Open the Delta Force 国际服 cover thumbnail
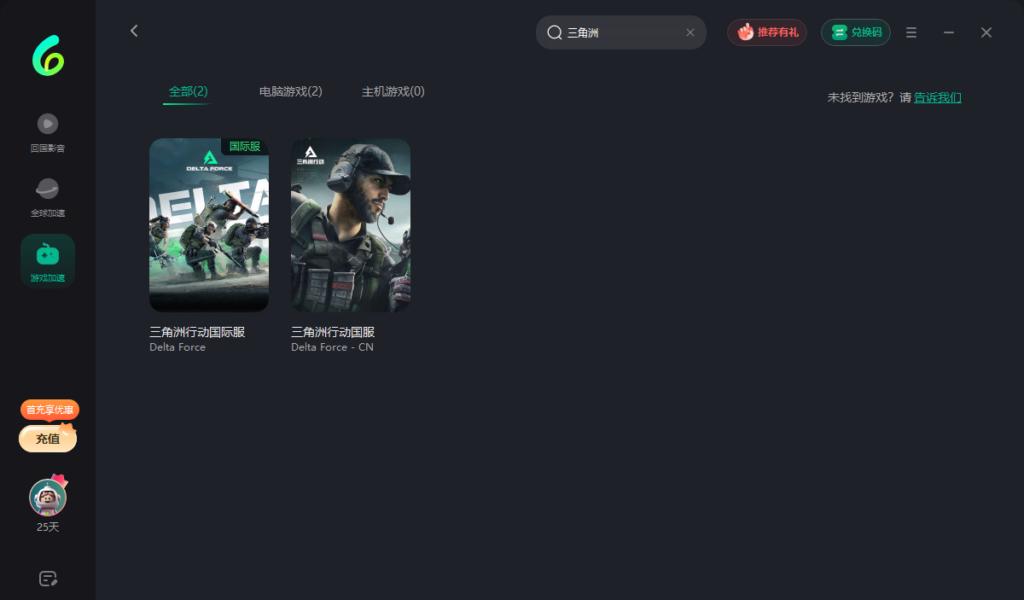 pos(209,225)
